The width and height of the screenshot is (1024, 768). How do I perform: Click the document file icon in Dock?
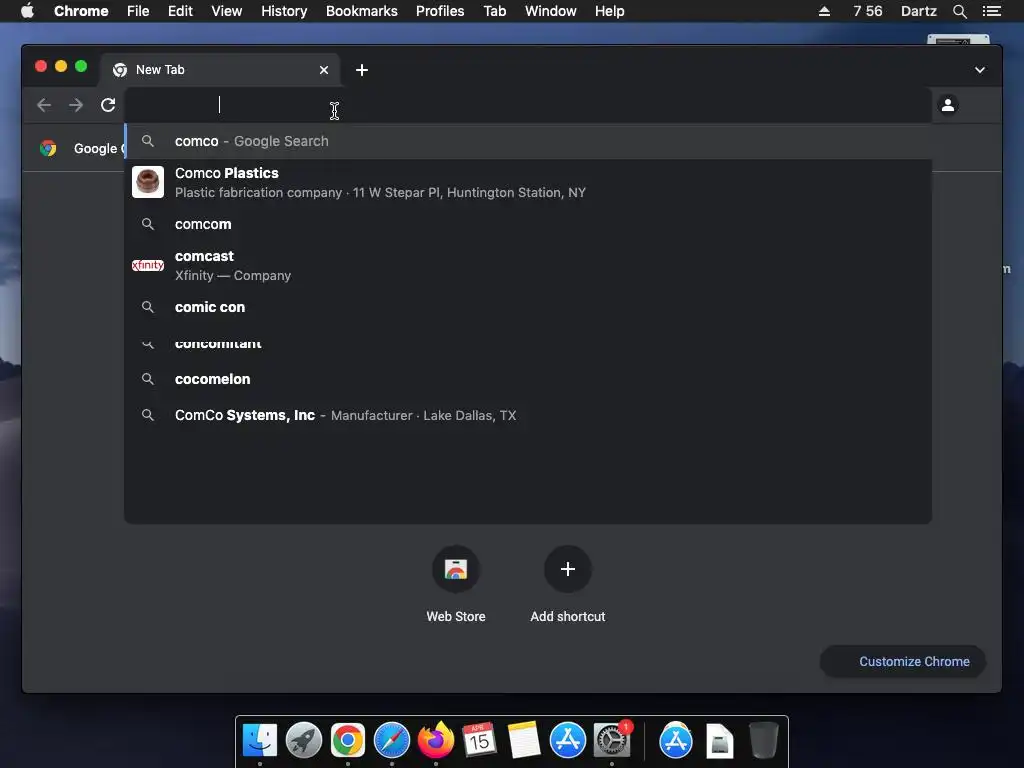point(720,741)
